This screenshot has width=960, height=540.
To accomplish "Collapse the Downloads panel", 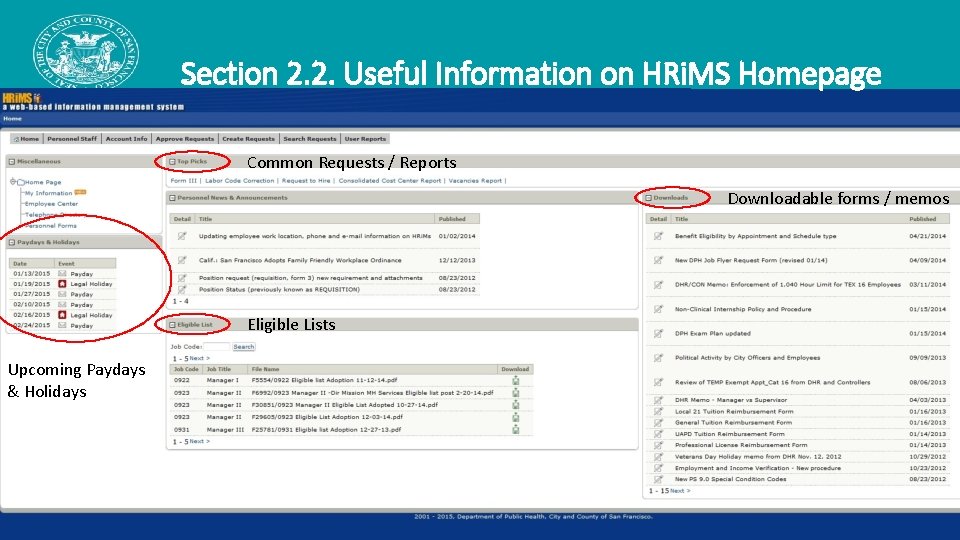I will [648, 198].
